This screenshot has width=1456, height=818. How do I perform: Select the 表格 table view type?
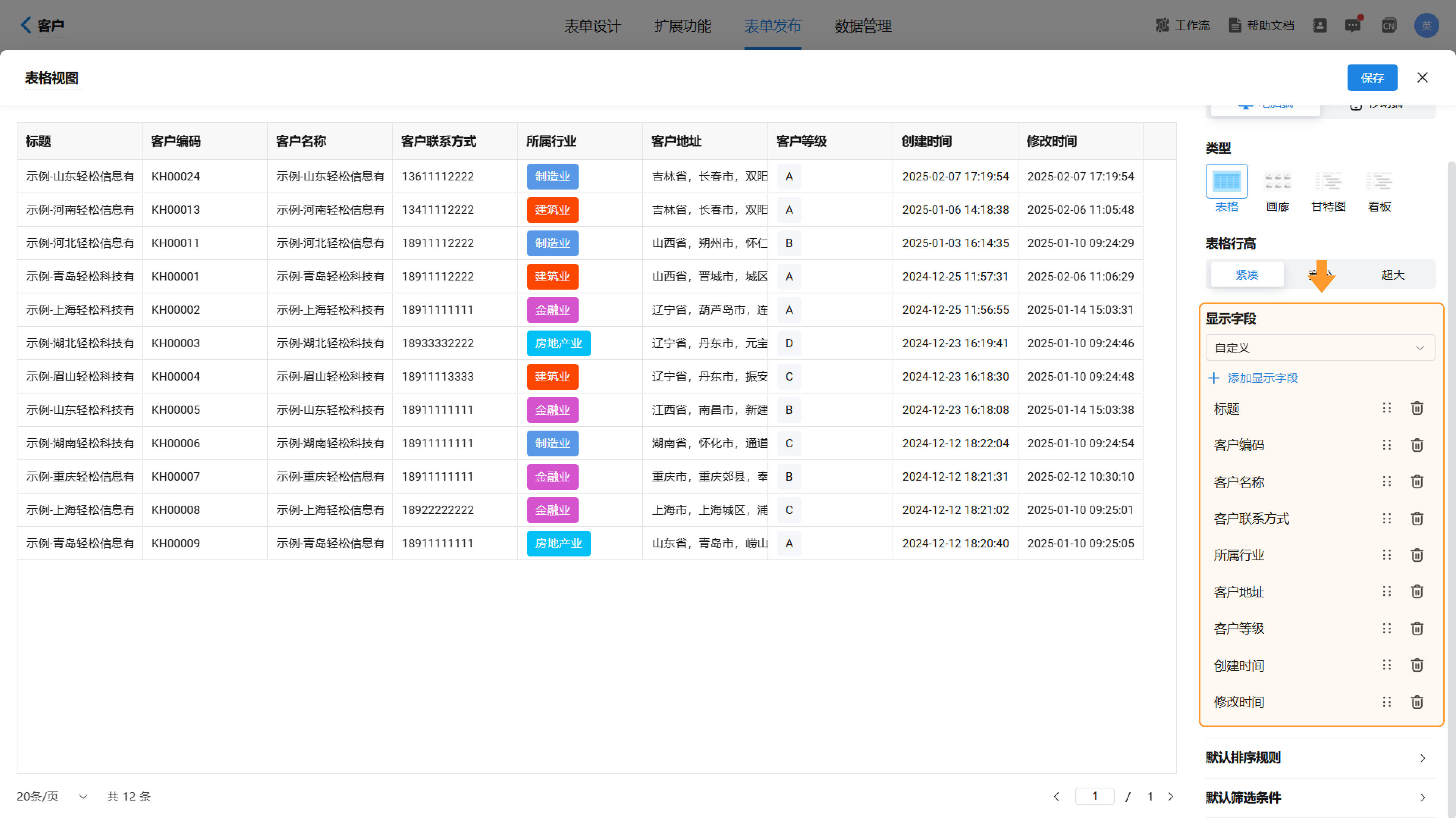[x=1227, y=189]
